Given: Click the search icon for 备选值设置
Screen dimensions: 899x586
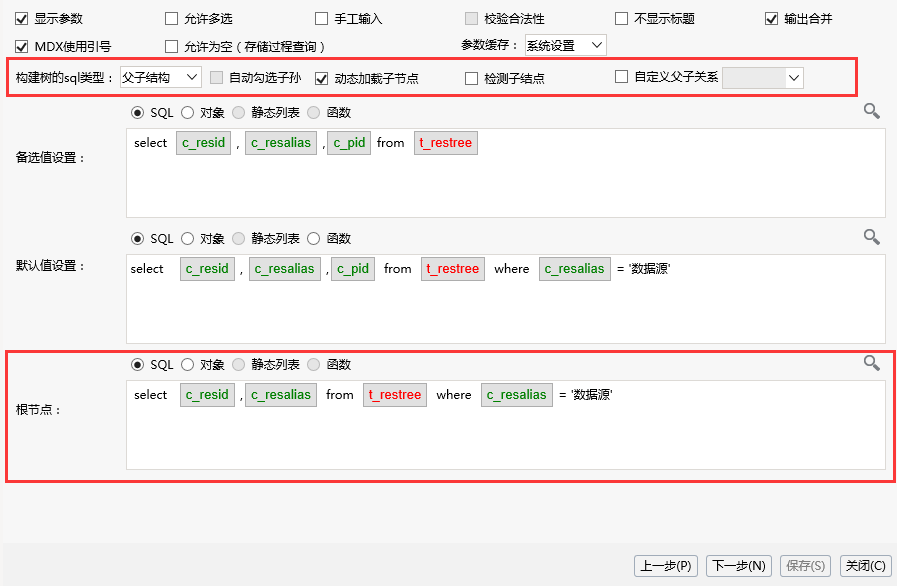Looking at the screenshot, I should (x=871, y=111).
